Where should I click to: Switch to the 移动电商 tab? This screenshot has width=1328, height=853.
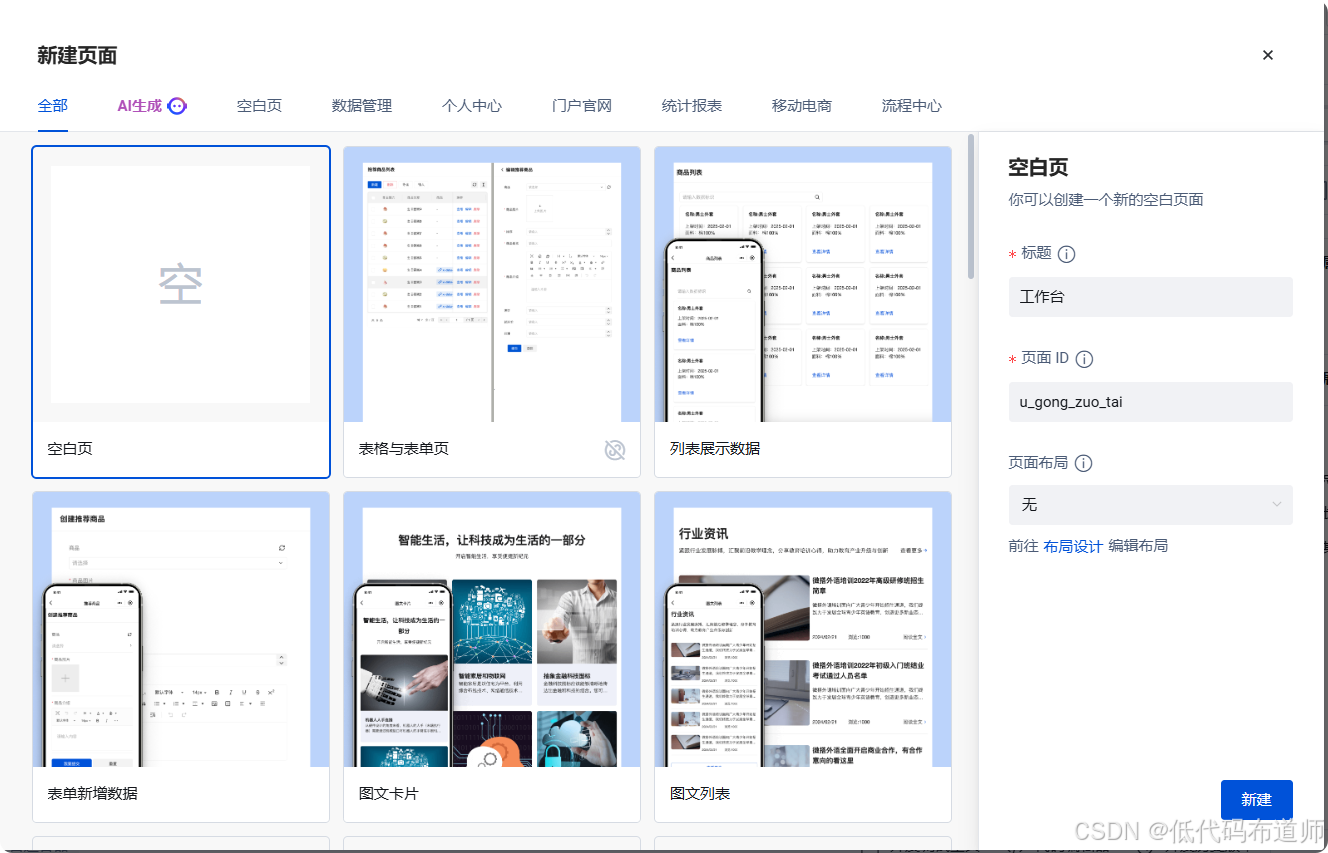pyautogui.click(x=802, y=105)
